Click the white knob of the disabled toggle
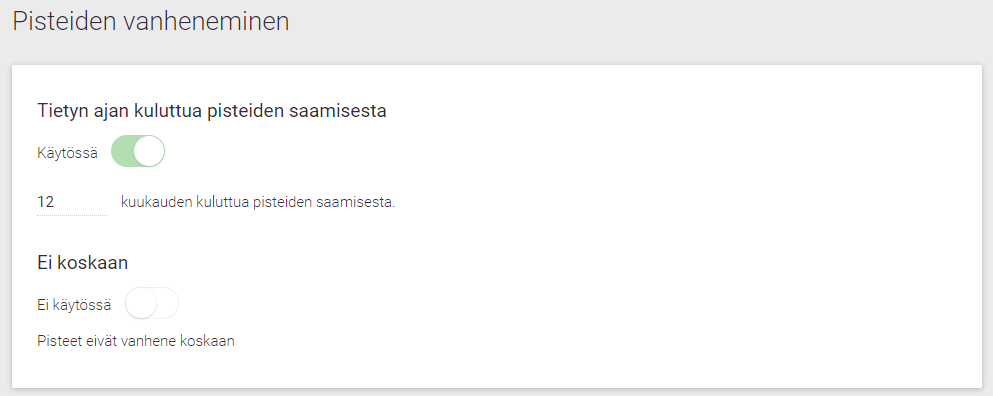Screen dimensions: 993x396 click(141, 304)
